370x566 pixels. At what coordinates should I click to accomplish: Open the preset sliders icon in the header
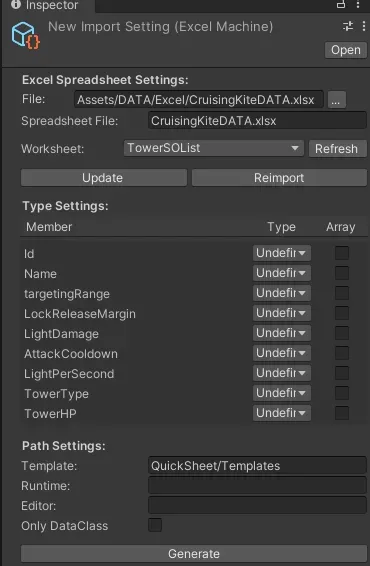coord(348,26)
